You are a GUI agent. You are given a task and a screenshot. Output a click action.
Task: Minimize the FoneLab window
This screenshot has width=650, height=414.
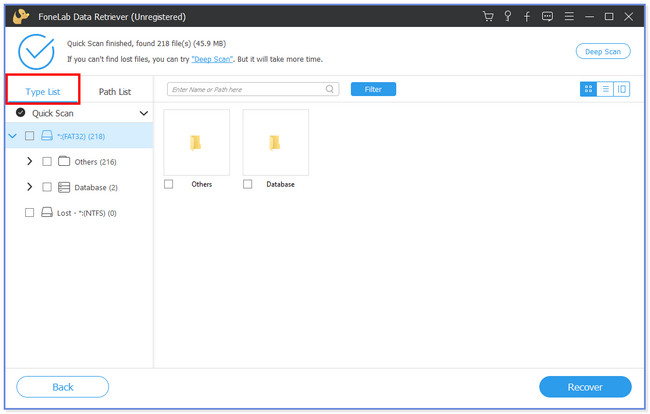[589, 17]
